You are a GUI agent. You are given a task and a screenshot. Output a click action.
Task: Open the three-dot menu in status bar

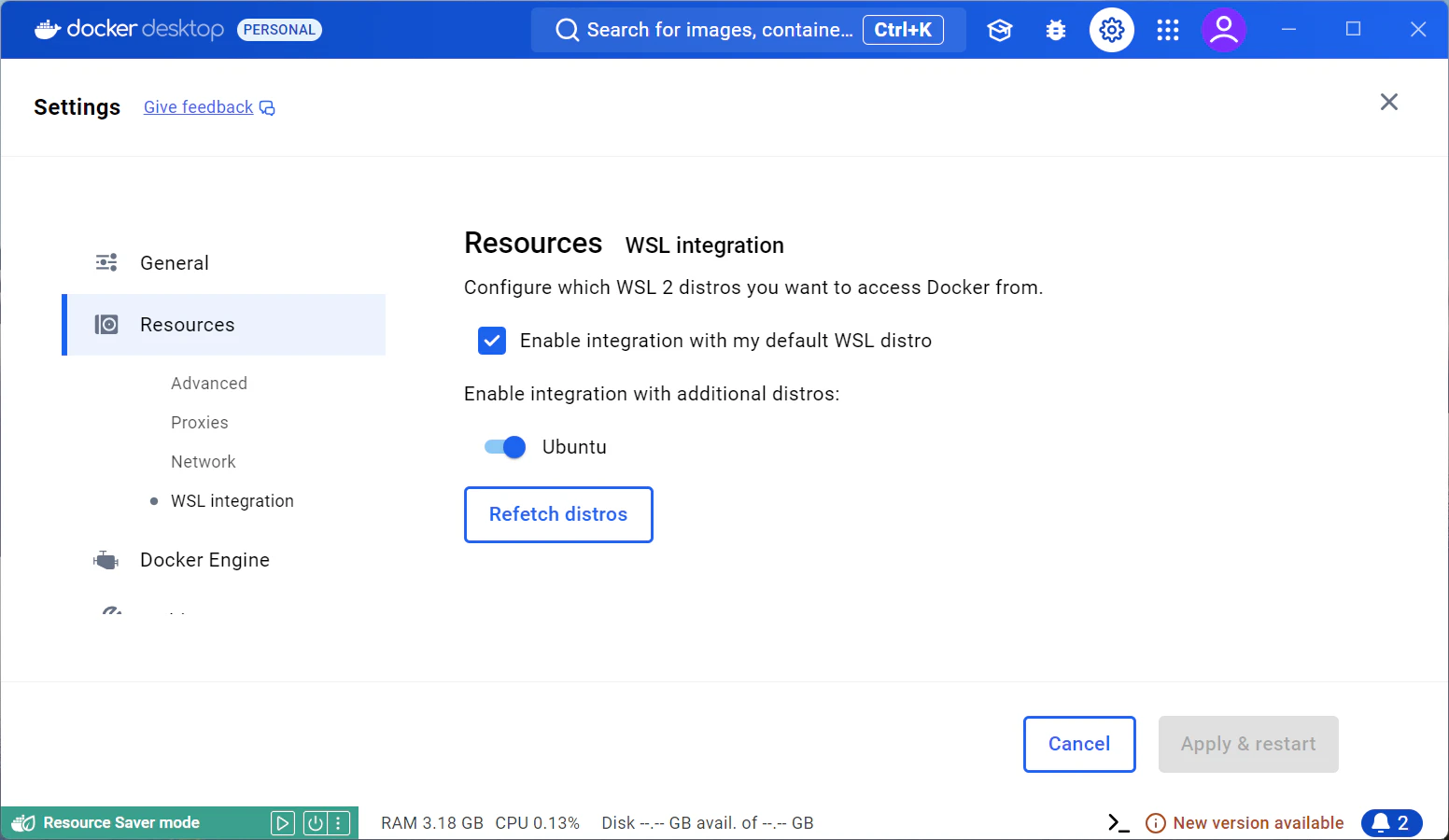pyautogui.click(x=339, y=822)
